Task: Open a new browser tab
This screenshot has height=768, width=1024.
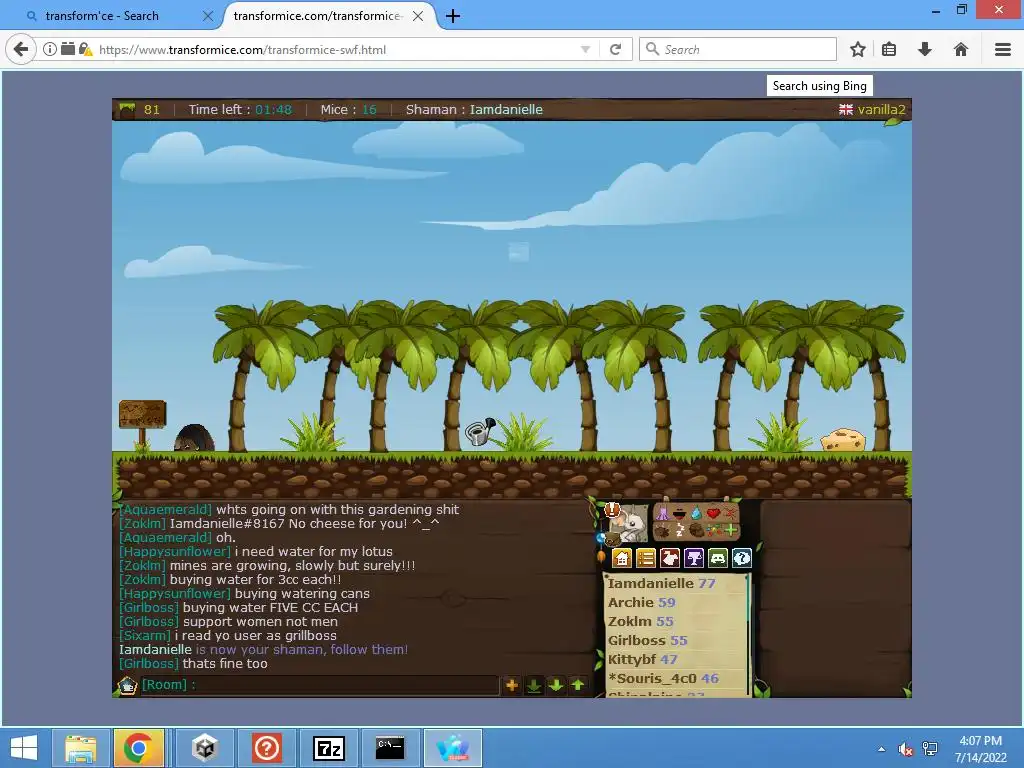Action: 453,16
